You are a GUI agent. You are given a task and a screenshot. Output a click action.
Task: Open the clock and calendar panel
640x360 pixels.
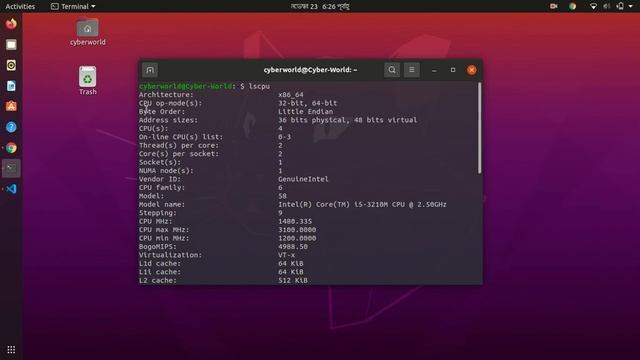320,7
